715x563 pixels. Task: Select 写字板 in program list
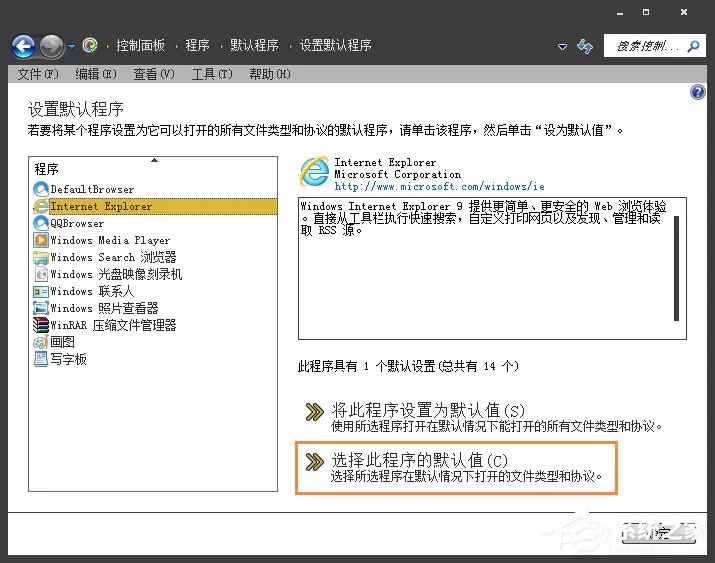(x=153, y=359)
